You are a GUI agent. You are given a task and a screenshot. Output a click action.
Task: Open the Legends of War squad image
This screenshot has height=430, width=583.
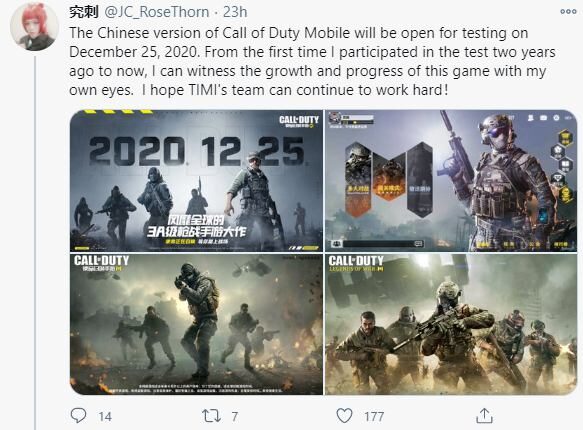(451, 324)
